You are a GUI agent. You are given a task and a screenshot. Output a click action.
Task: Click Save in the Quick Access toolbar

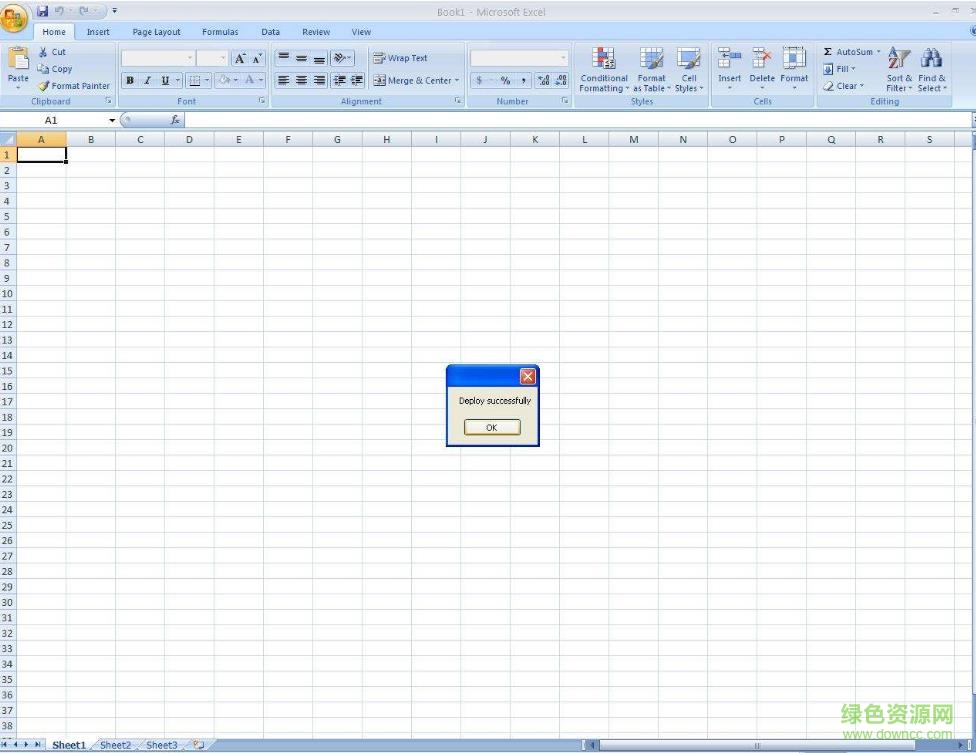click(42, 10)
